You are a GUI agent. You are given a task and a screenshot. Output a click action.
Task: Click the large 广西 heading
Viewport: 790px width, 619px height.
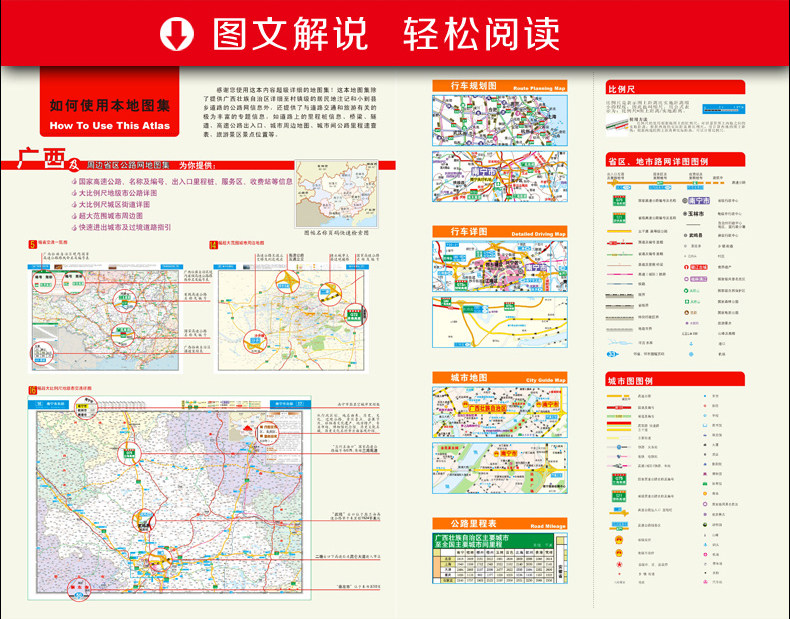click(x=41, y=159)
